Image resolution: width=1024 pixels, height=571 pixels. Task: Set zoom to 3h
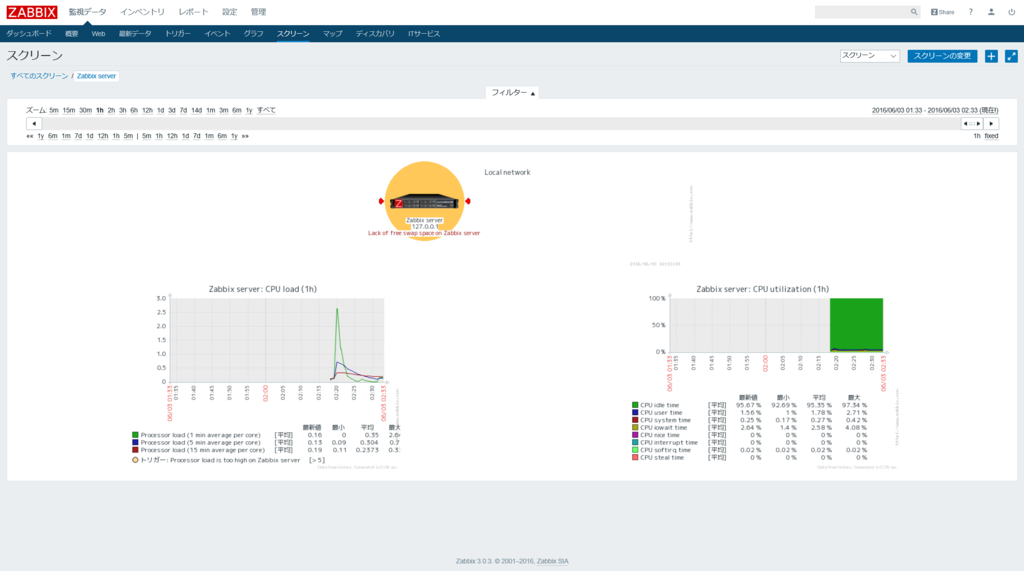[122, 110]
